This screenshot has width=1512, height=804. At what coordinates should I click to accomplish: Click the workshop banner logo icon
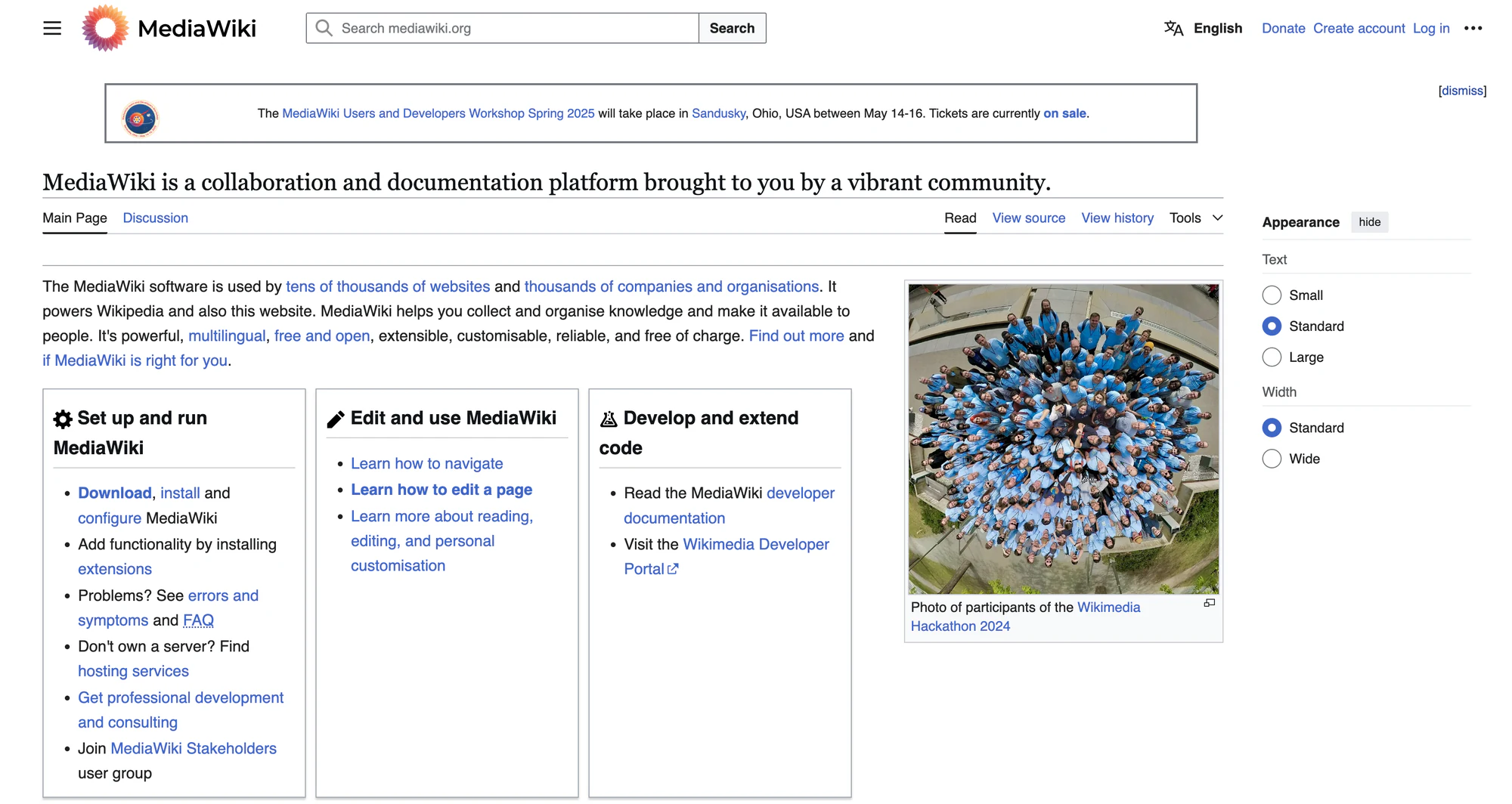141,119
